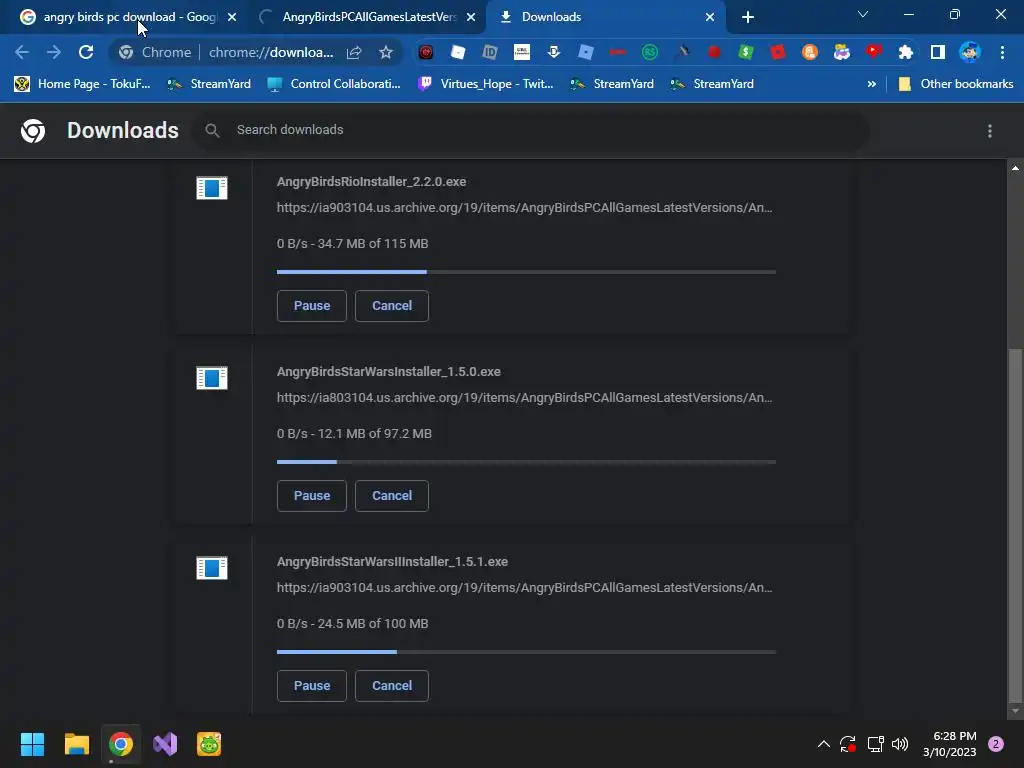
Task: Click the green RS extension icon
Action: 650,52
